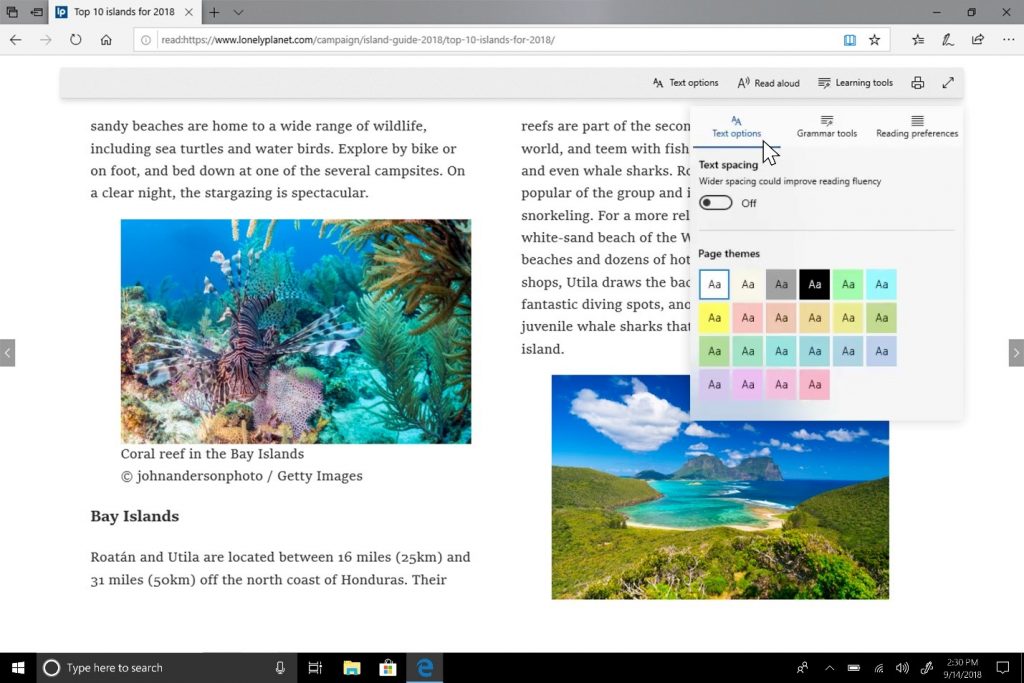Go to the home page
Viewport: 1024px width, 683px height.
coord(106,40)
